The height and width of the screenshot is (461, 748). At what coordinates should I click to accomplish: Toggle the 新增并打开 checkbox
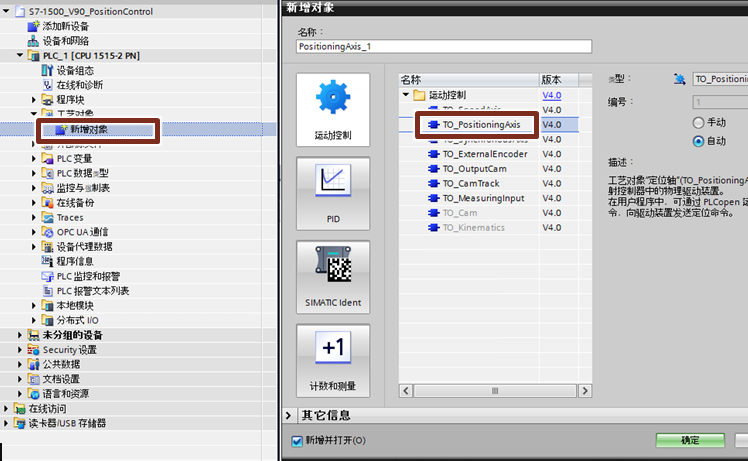point(297,440)
